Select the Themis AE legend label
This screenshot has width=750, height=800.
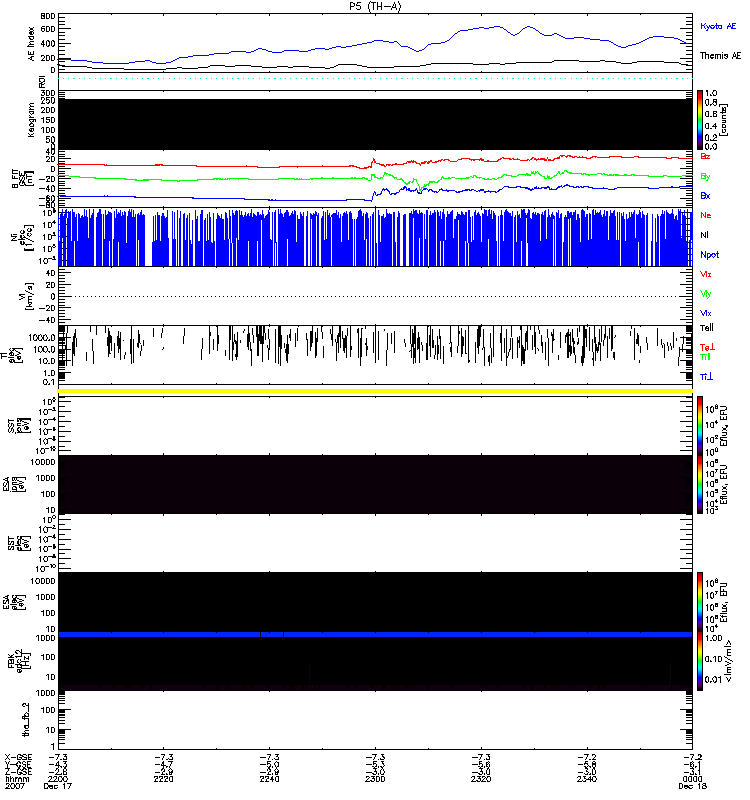tap(720, 56)
